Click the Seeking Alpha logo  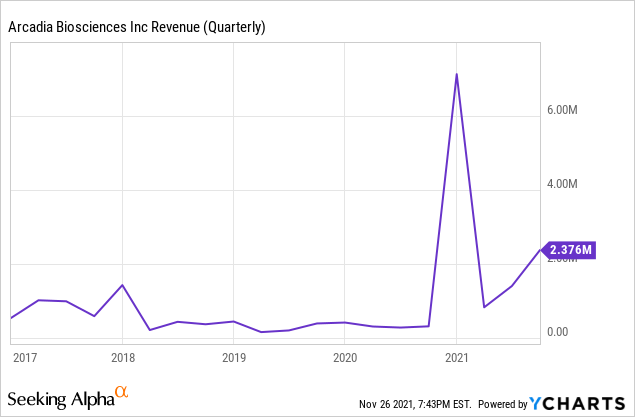pos(68,397)
